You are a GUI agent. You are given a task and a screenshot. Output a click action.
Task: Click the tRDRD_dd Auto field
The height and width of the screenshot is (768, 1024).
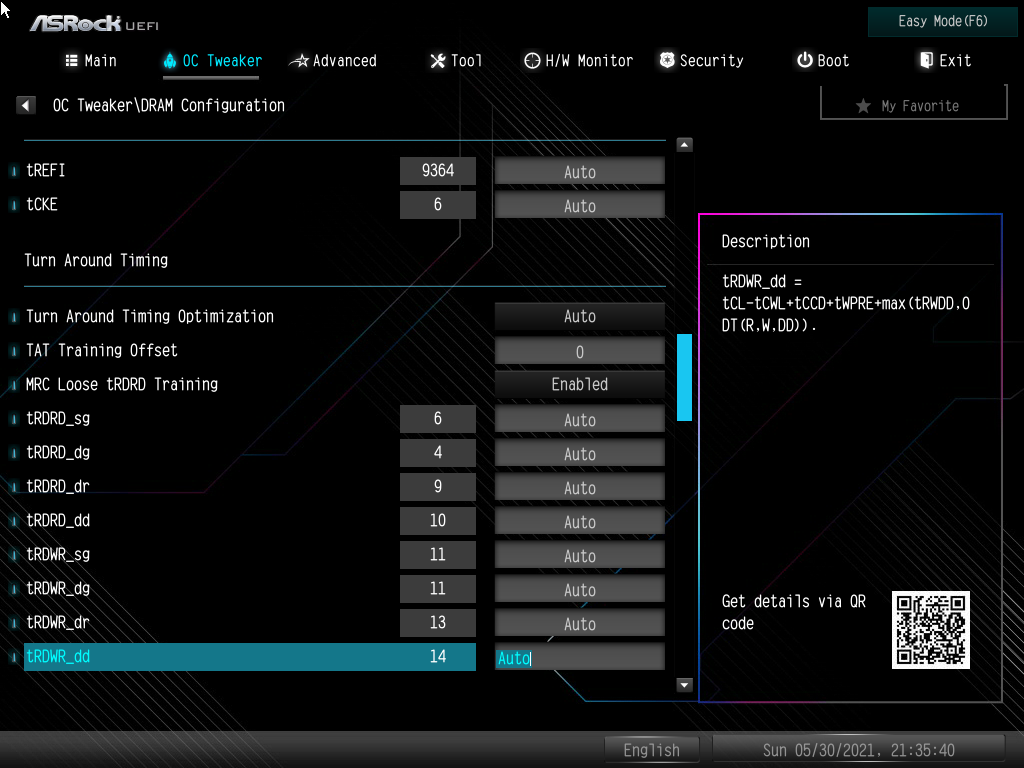579,521
